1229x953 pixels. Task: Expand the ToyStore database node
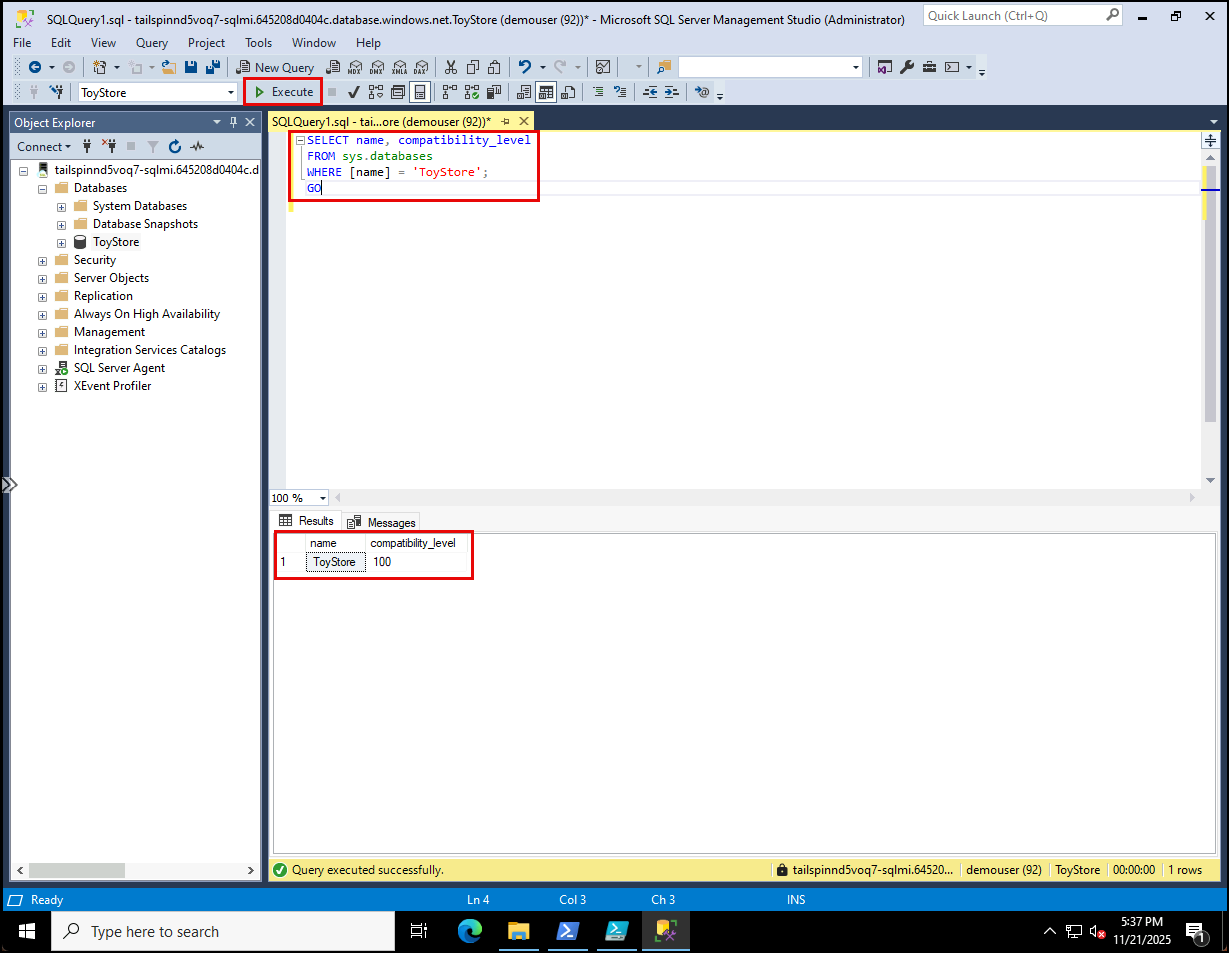tap(62, 241)
